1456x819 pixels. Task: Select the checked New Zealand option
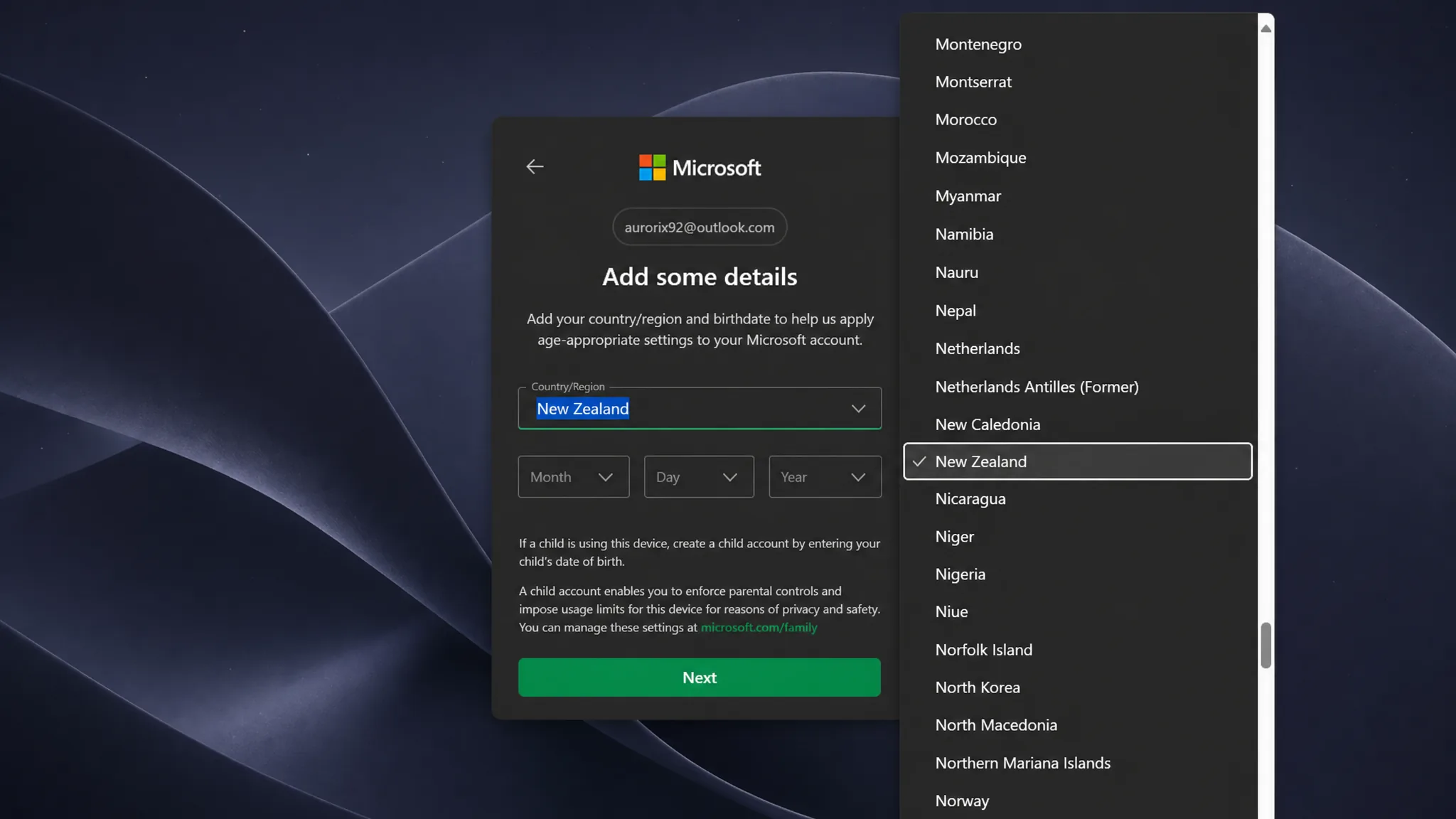point(1078,461)
